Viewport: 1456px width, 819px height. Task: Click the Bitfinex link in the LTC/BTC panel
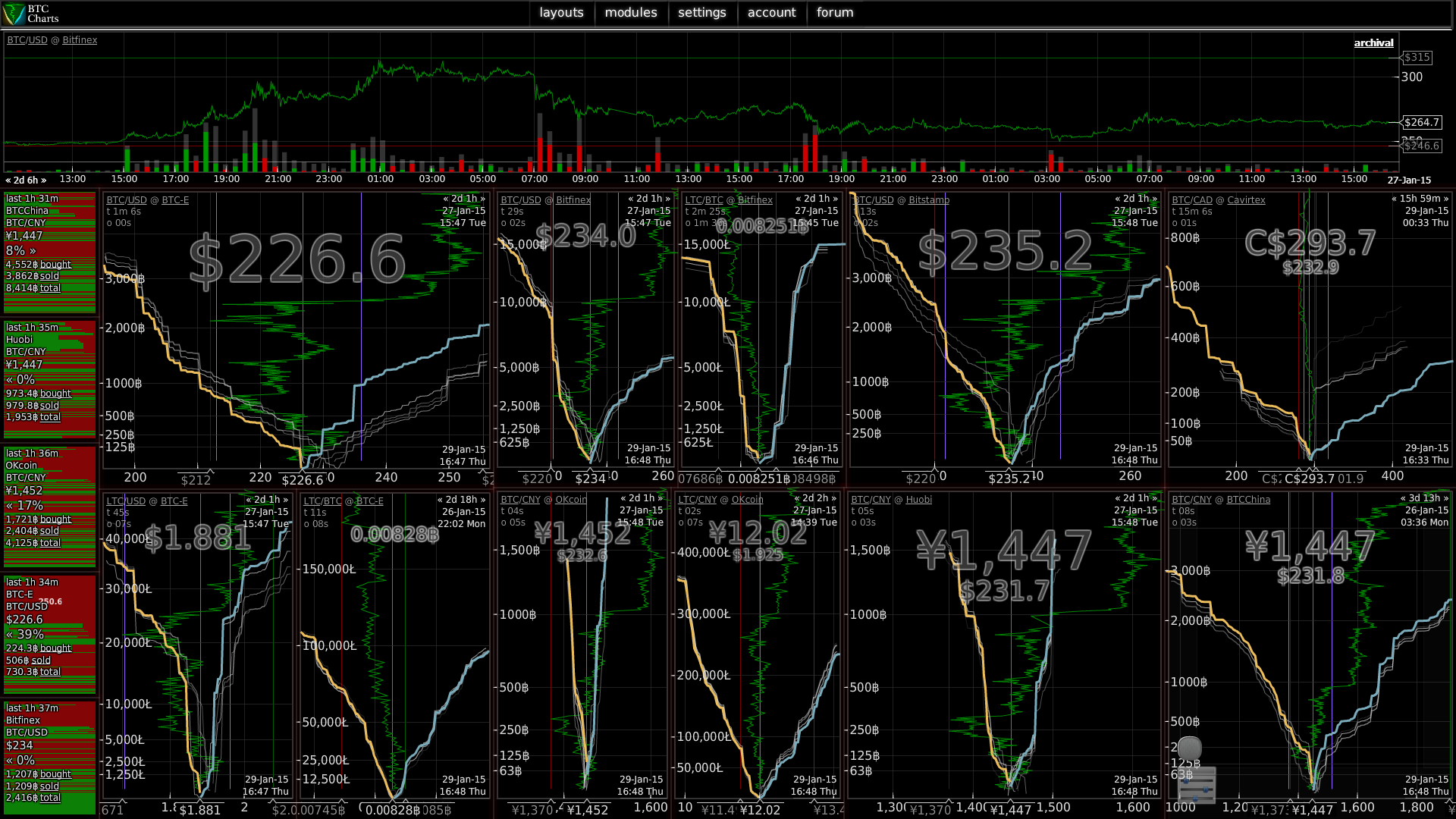[755, 200]
